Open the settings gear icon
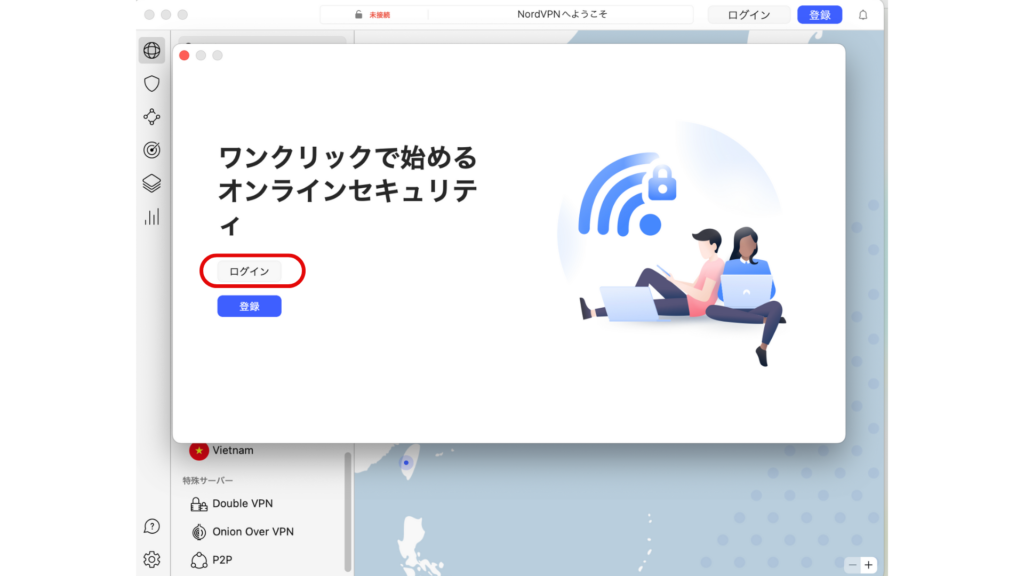The image size is (1024, 576). coord(152,559)
